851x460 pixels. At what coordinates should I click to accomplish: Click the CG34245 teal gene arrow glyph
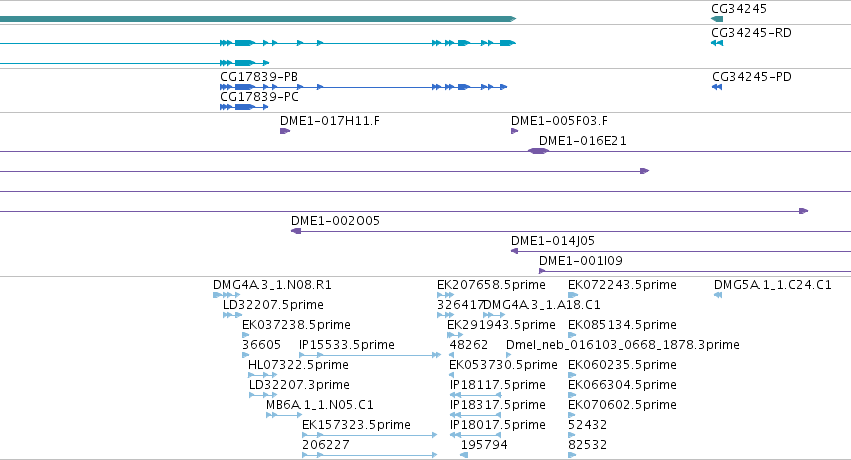717,19
